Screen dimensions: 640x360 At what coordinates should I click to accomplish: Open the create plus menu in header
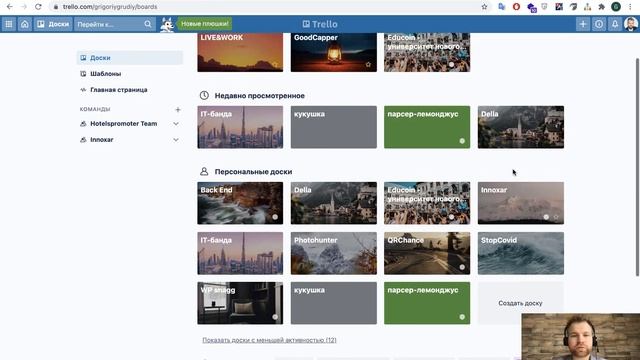(583, 24)
